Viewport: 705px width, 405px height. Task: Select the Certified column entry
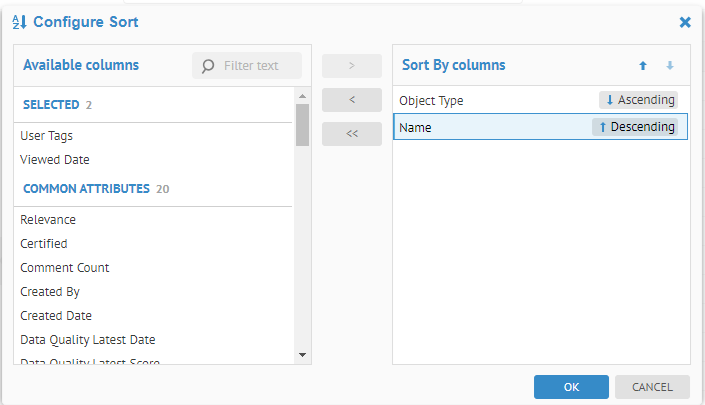pos(44,244)
